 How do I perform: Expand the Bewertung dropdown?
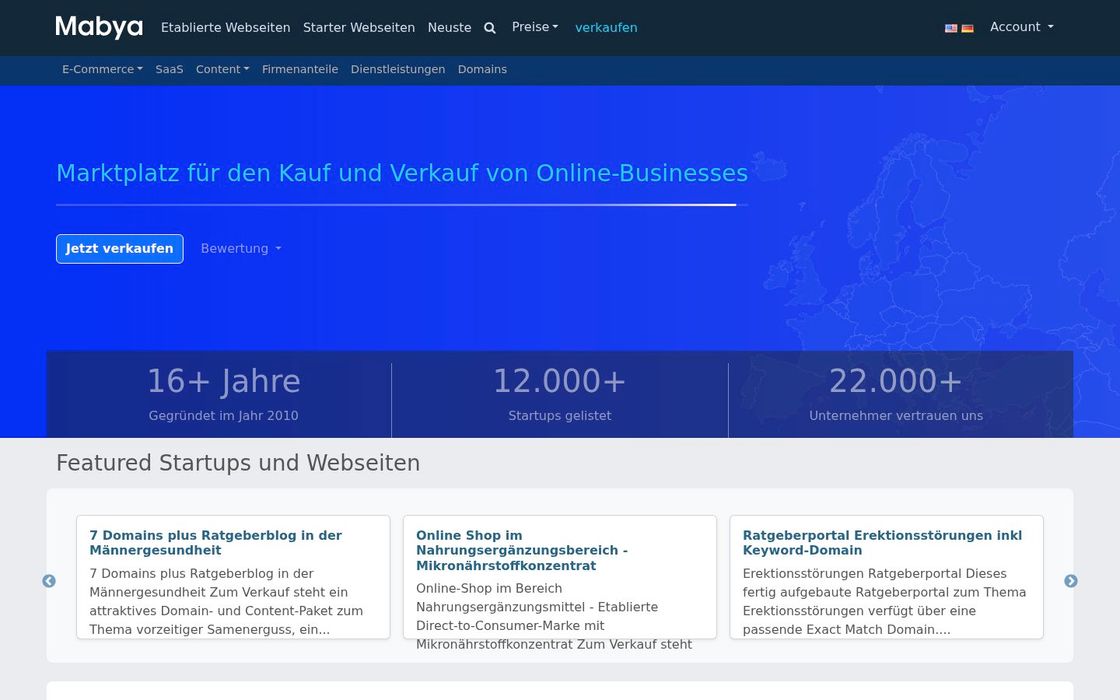pyautogui.click(x=241, y=249)
